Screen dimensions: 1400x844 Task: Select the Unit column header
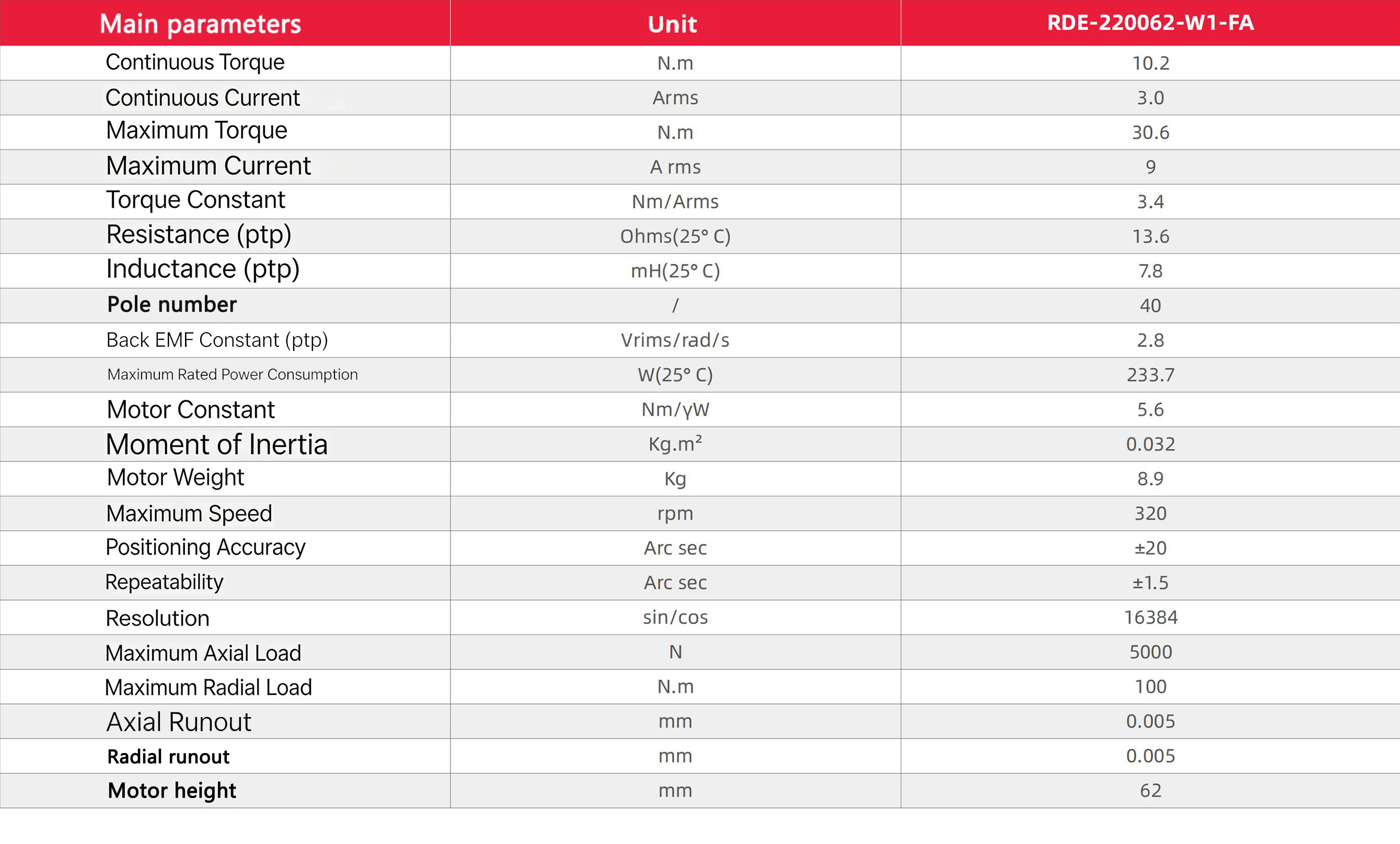coord(672,24)
